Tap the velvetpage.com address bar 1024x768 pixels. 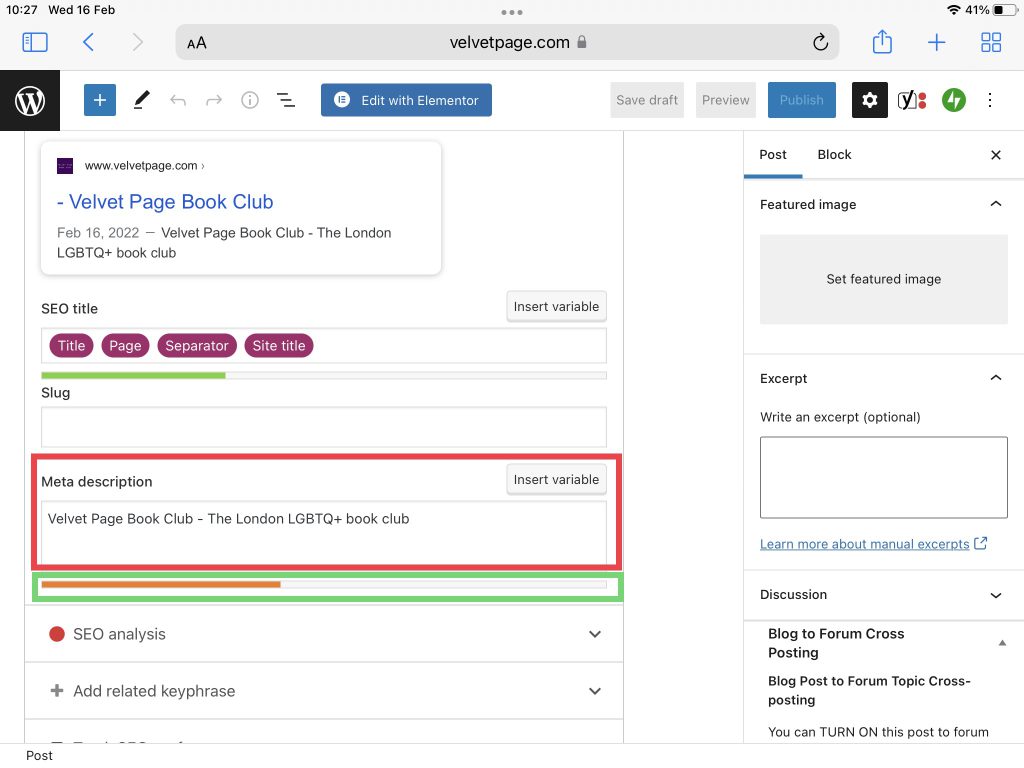click(x=507, y=42)
